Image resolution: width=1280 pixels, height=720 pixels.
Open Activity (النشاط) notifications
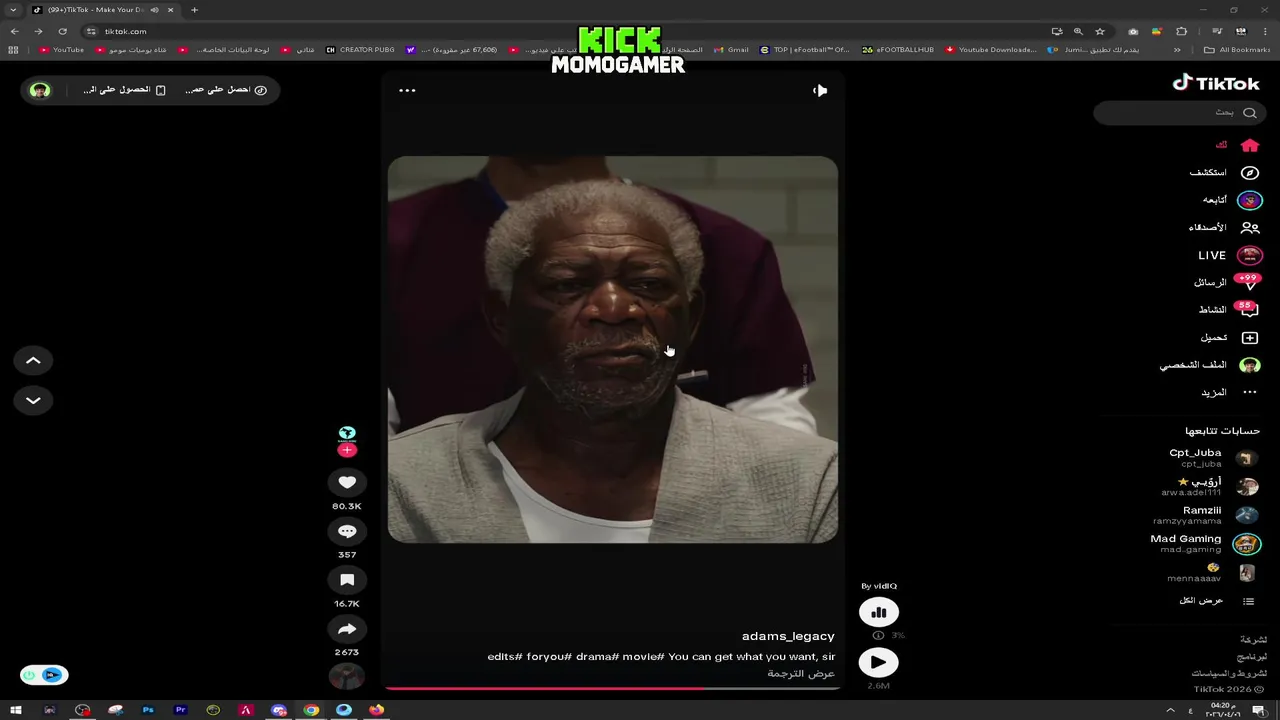click(1229, 310)
